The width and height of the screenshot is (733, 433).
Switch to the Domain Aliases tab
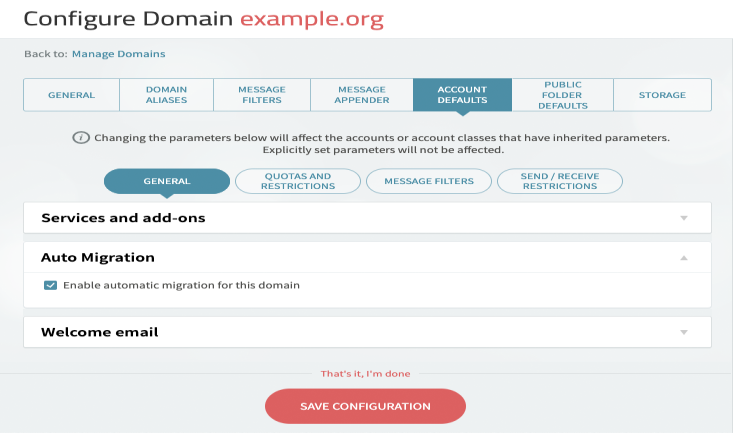coord(166,95)
